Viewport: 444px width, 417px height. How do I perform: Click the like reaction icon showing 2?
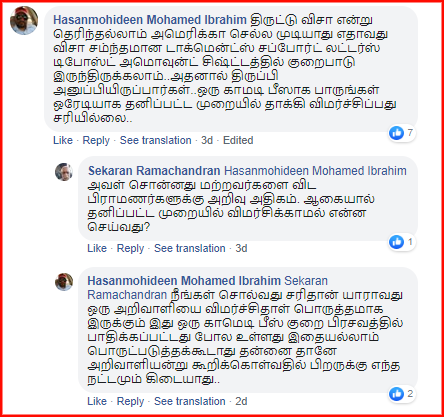pyautogui.click(x=396, y=394)
